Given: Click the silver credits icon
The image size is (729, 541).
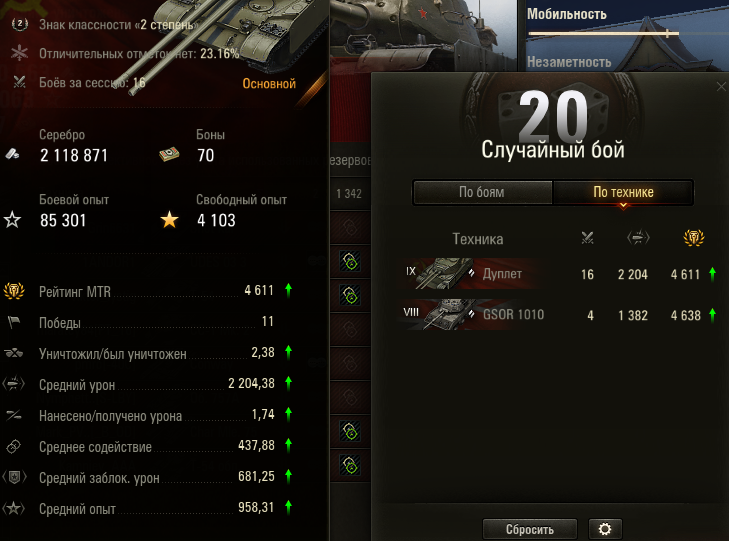Looking at the screenshot, I should (x=13, y=154).
